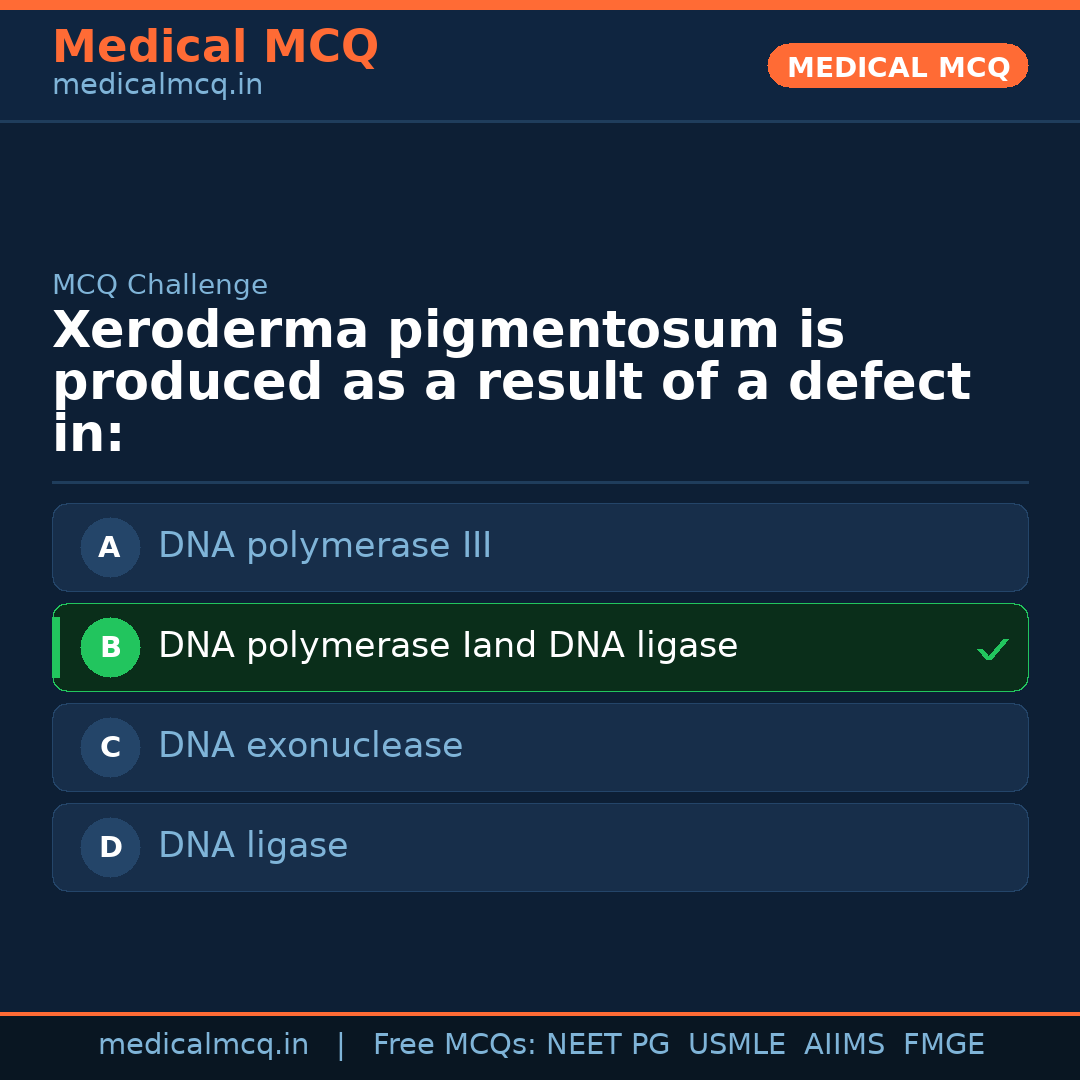Select answer DNA polymerase I and DNA ligase
Viewport: 1080px width, 1080px height.
pyautogui.click(x=448, y=646)
